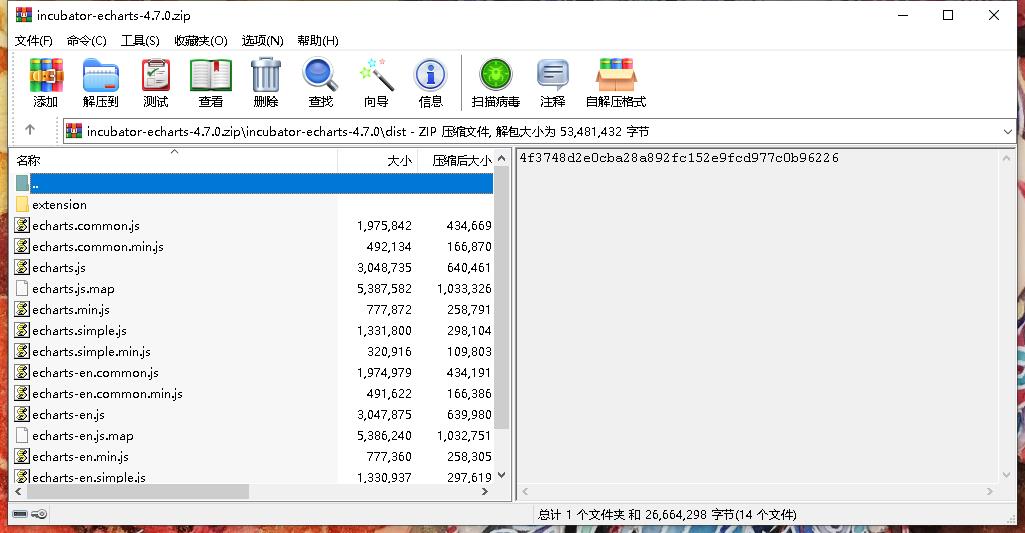Screen dimensions: 1025x533
Task: Open the Commands (命令) menu
Action: point(86,41)
